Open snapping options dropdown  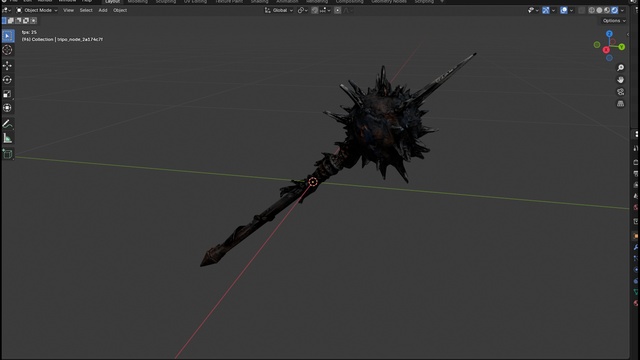pyautogui.click(x=326, y=10)
